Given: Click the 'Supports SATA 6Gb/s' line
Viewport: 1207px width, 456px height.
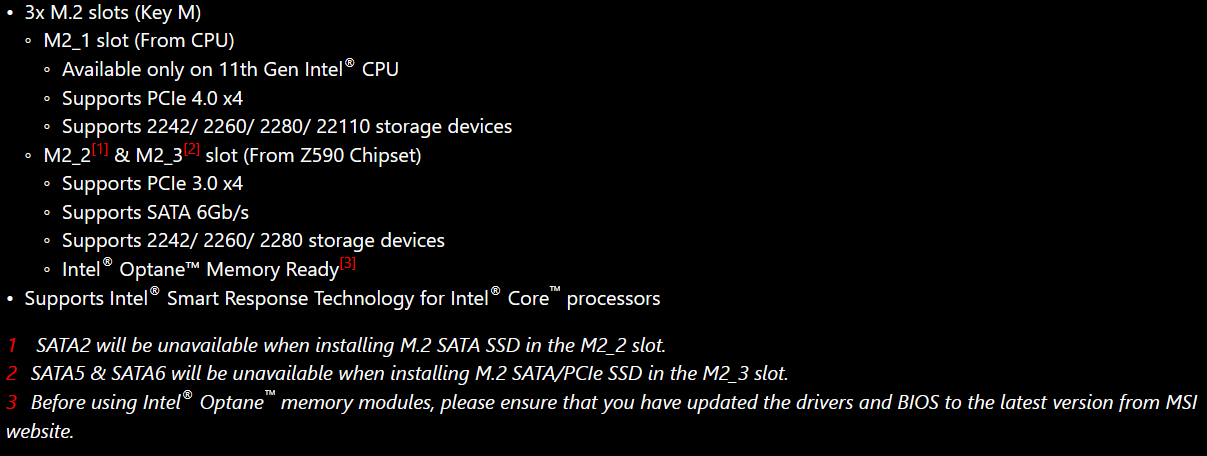Looking at the screenshot, I should coord(153,213).
